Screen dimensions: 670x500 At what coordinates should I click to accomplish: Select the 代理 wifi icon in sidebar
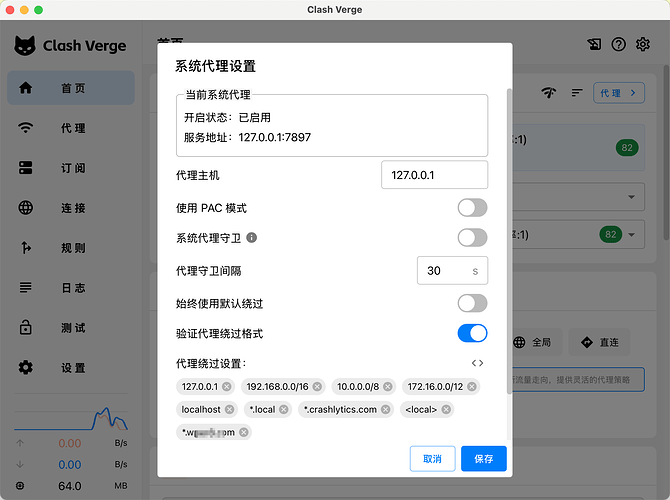pos(26,128)
